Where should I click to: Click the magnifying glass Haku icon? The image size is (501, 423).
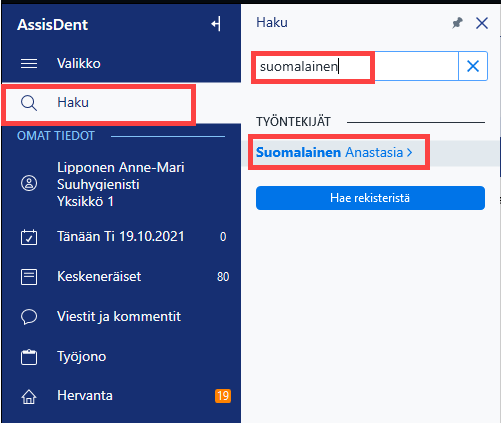29,103
